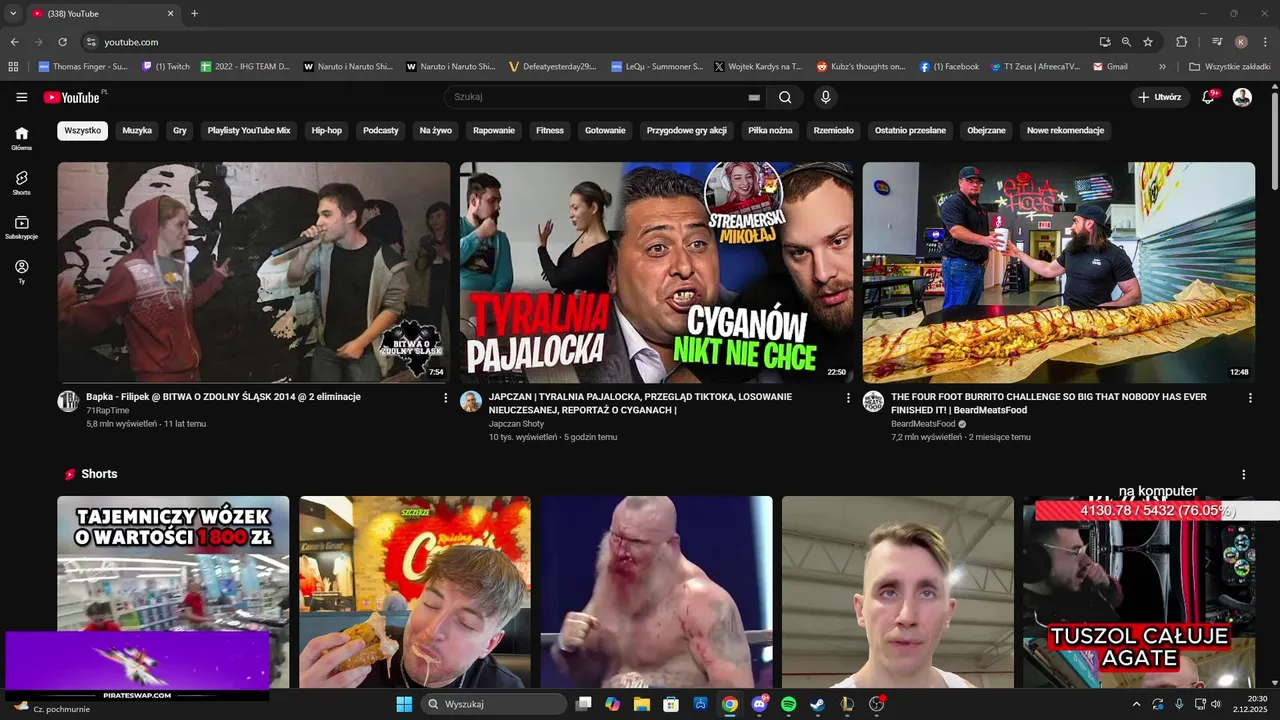Select the Piłka nożna filter chip

coord(770,130)
